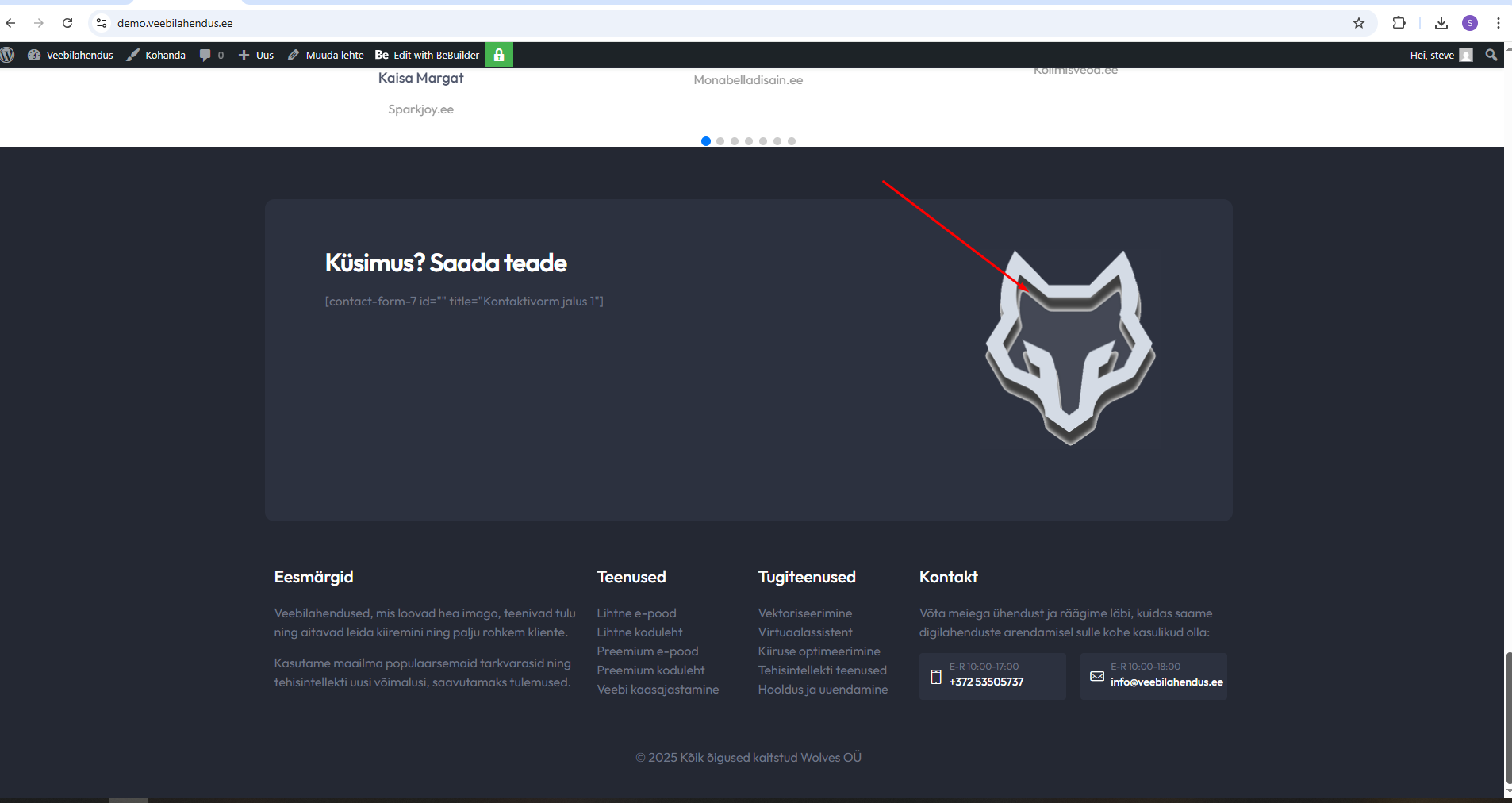Click the green padlock icon in admin bar
Screen dimensions: 1512x803
(499, 55)
